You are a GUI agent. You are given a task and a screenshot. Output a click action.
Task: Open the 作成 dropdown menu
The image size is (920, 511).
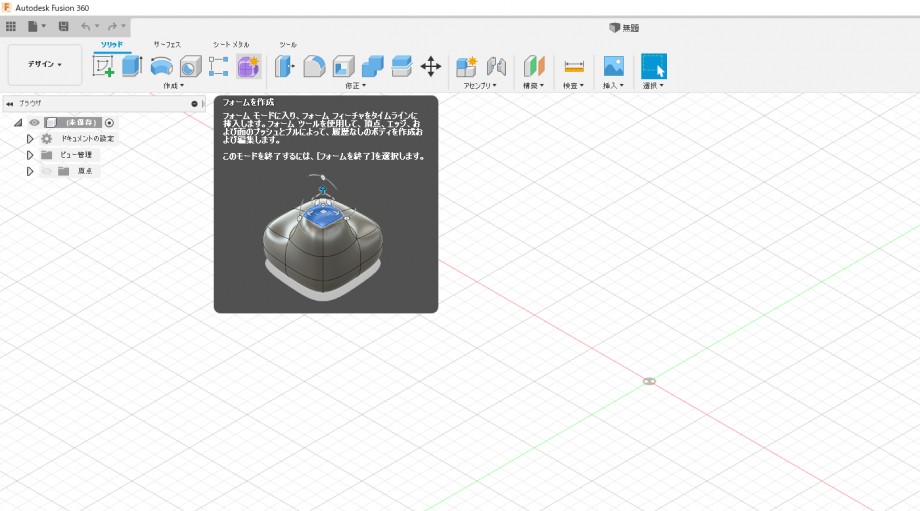[x=174, y=86]
